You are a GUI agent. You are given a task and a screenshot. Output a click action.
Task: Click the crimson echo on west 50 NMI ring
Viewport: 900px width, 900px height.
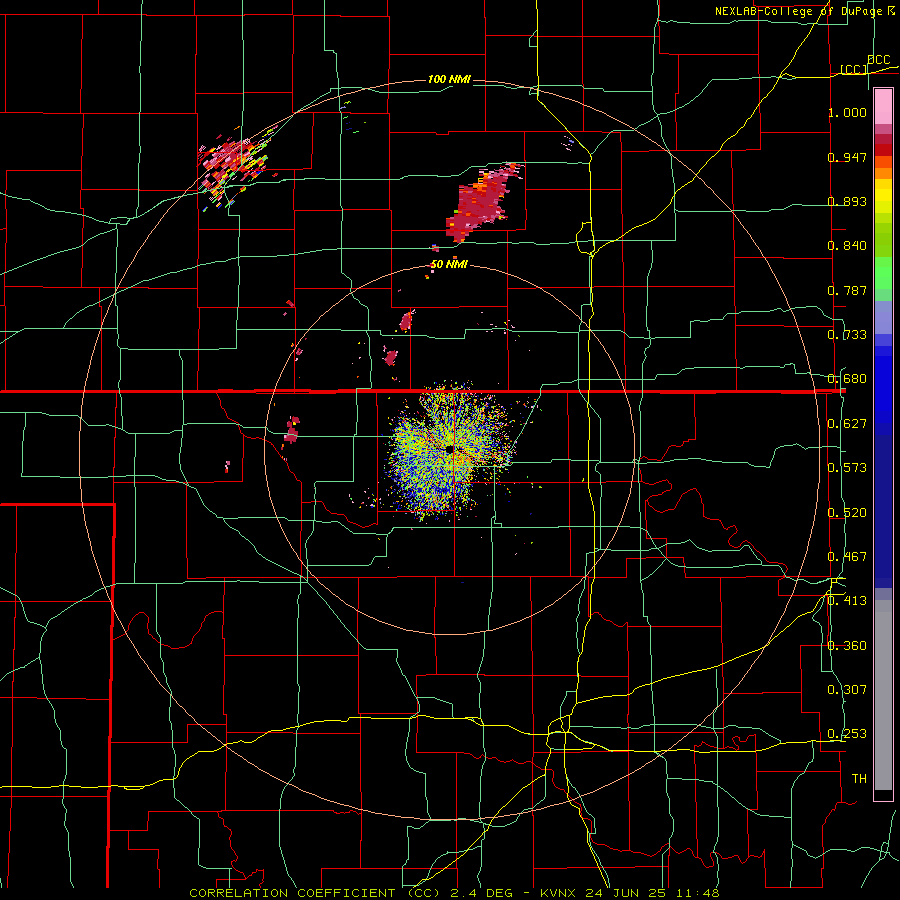tap(292, 429)
